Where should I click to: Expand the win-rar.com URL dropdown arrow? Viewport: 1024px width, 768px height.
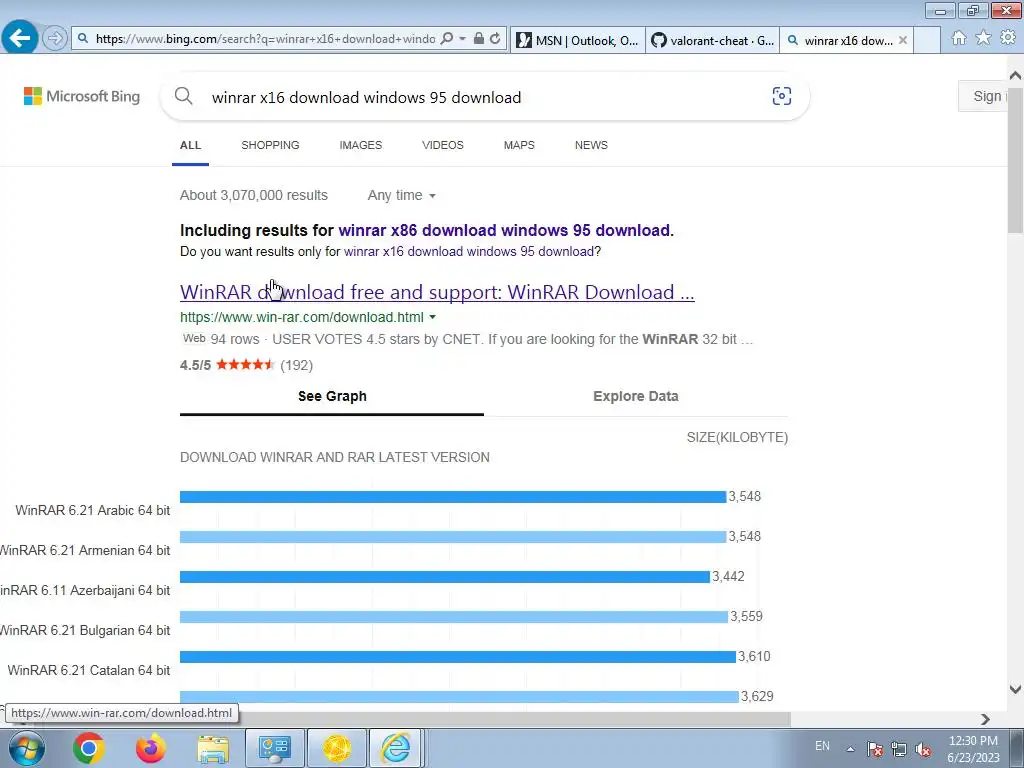[x=432, y=317]
